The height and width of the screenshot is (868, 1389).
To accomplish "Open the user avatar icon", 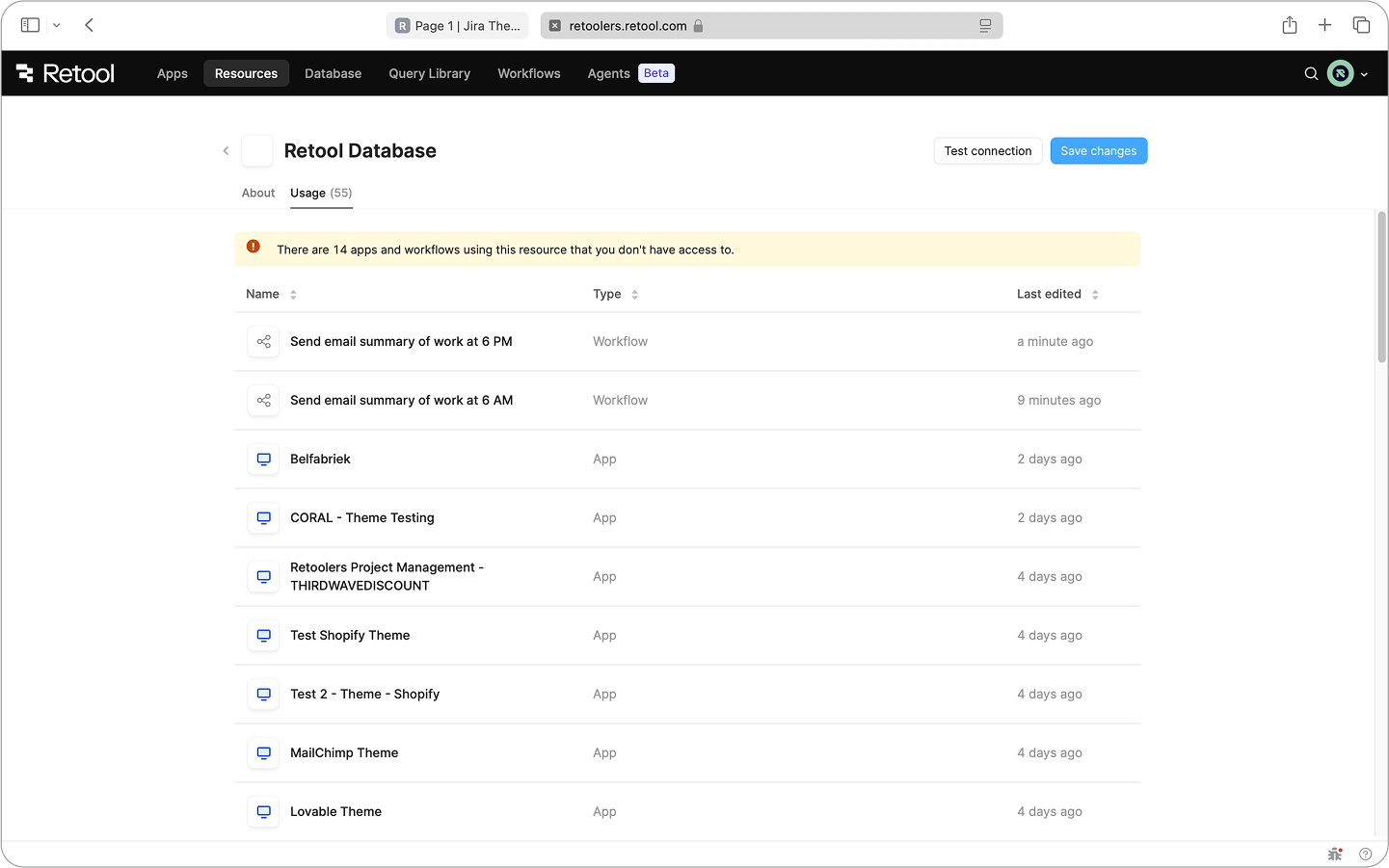I will coord(1340,73).
